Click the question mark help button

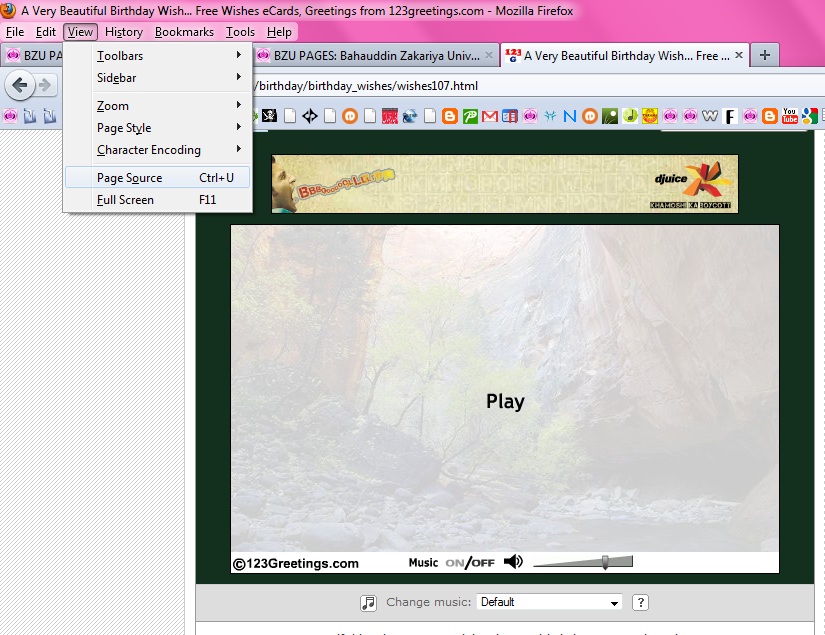641,602
